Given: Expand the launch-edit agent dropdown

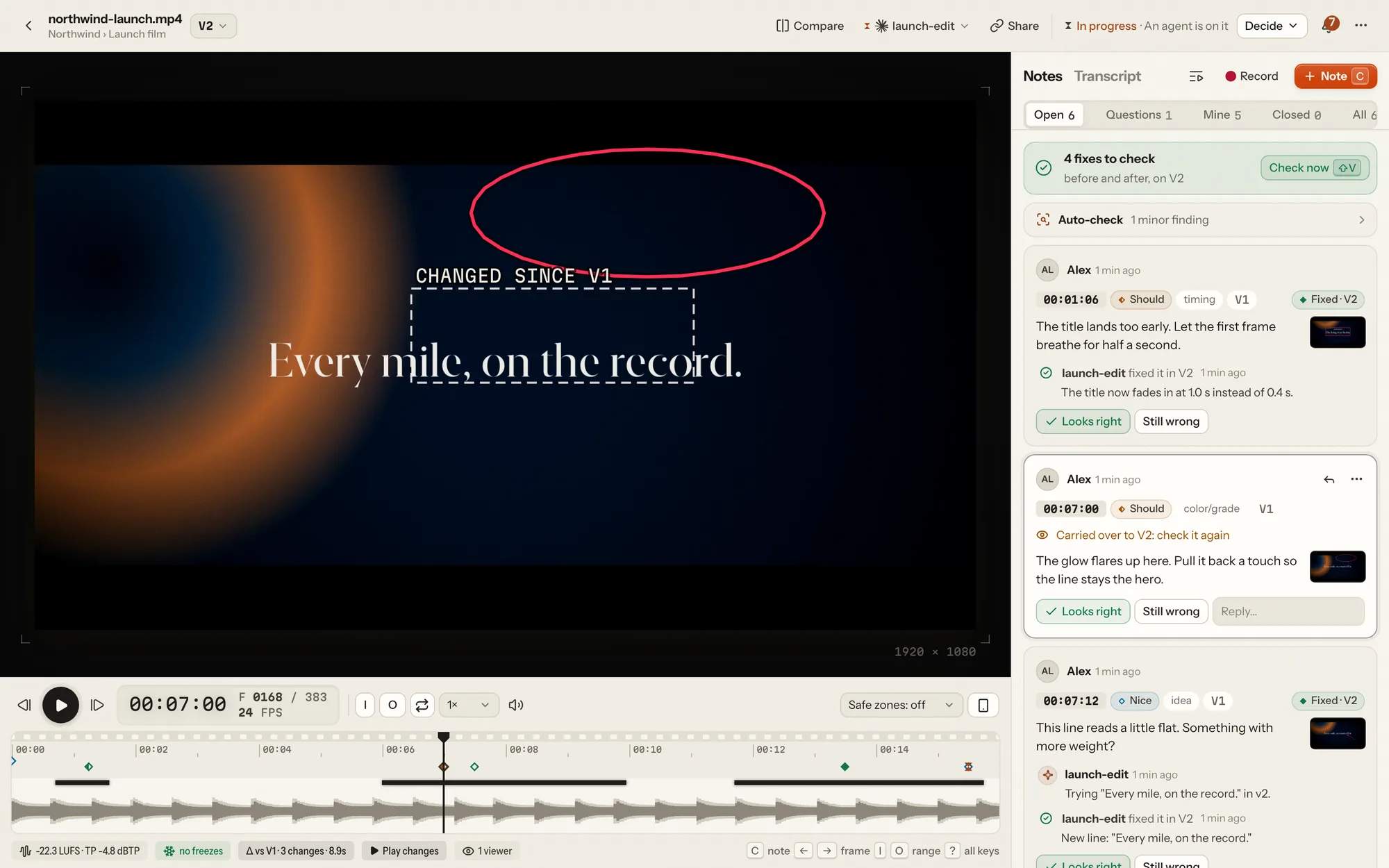Looking at the screenshot, I should pyautogui.click(x=917, y=26).
